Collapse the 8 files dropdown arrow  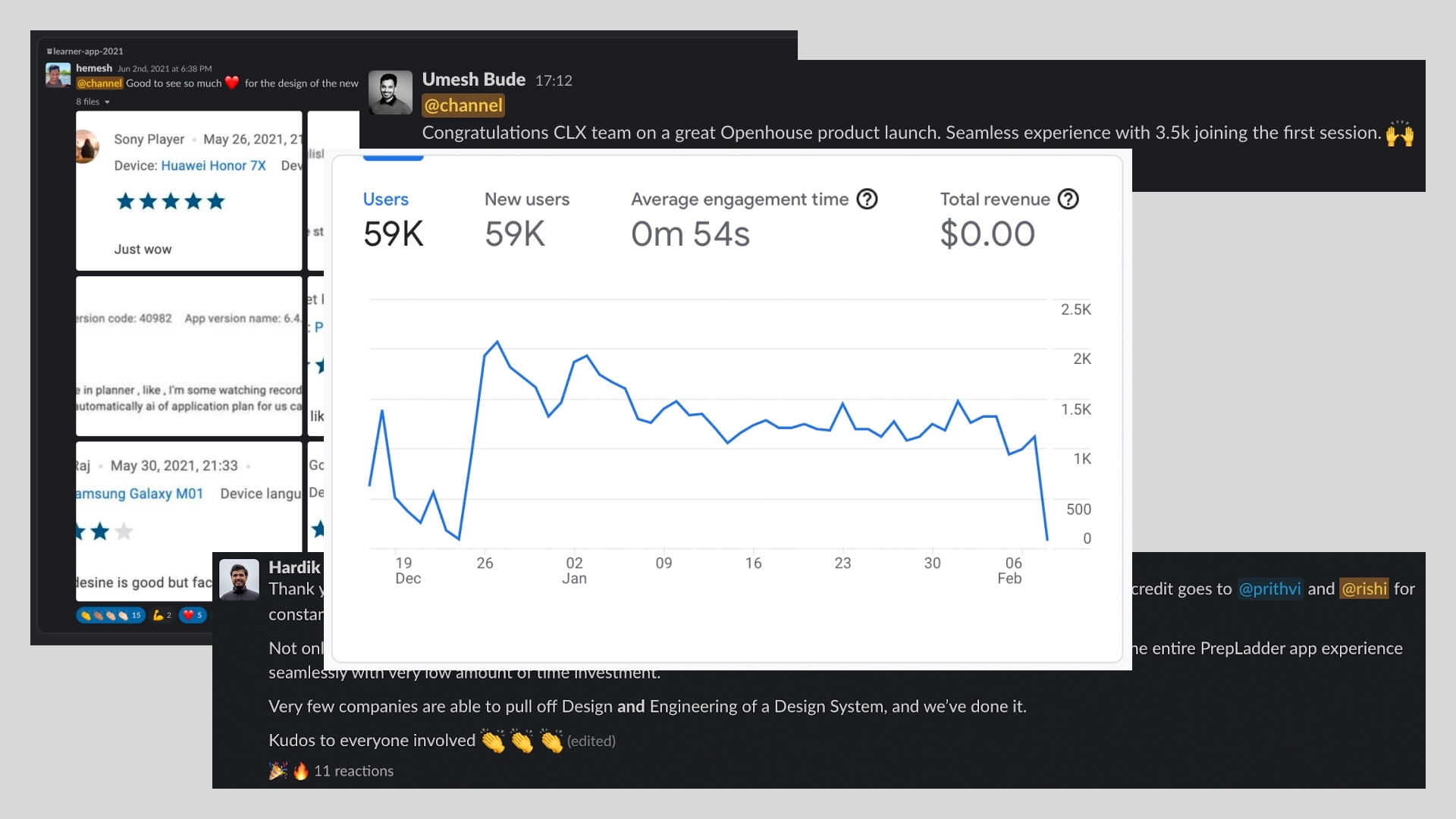[107, 102]
